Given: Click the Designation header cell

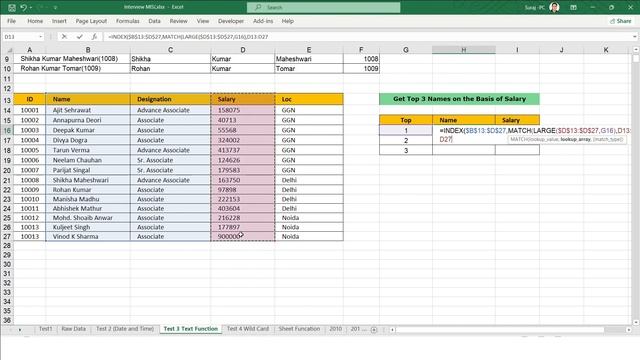Looking at the screenshot, I should click(x=170, y=99).
